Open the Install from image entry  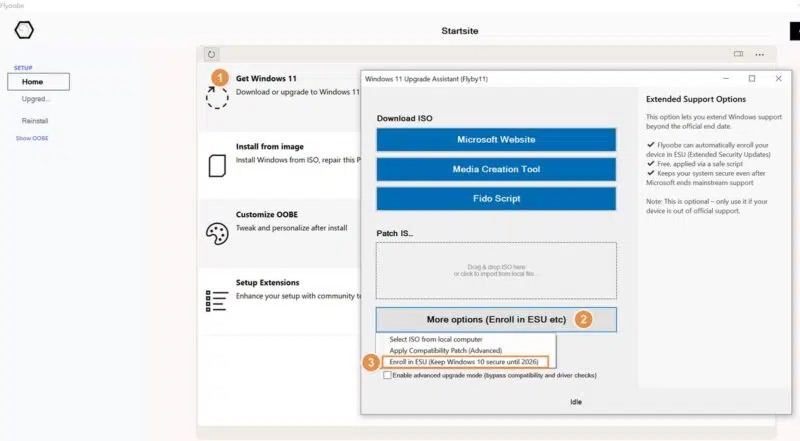[x=269, y=146]
